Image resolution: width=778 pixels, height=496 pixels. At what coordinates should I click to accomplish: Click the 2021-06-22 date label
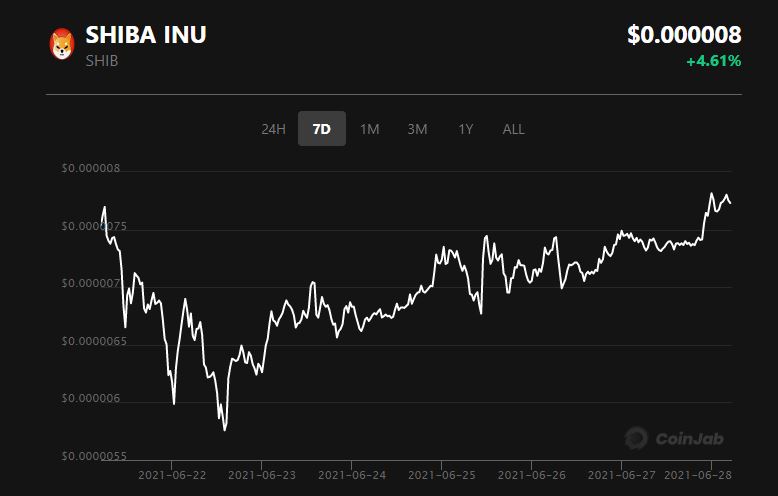click(x=172, y=475)
